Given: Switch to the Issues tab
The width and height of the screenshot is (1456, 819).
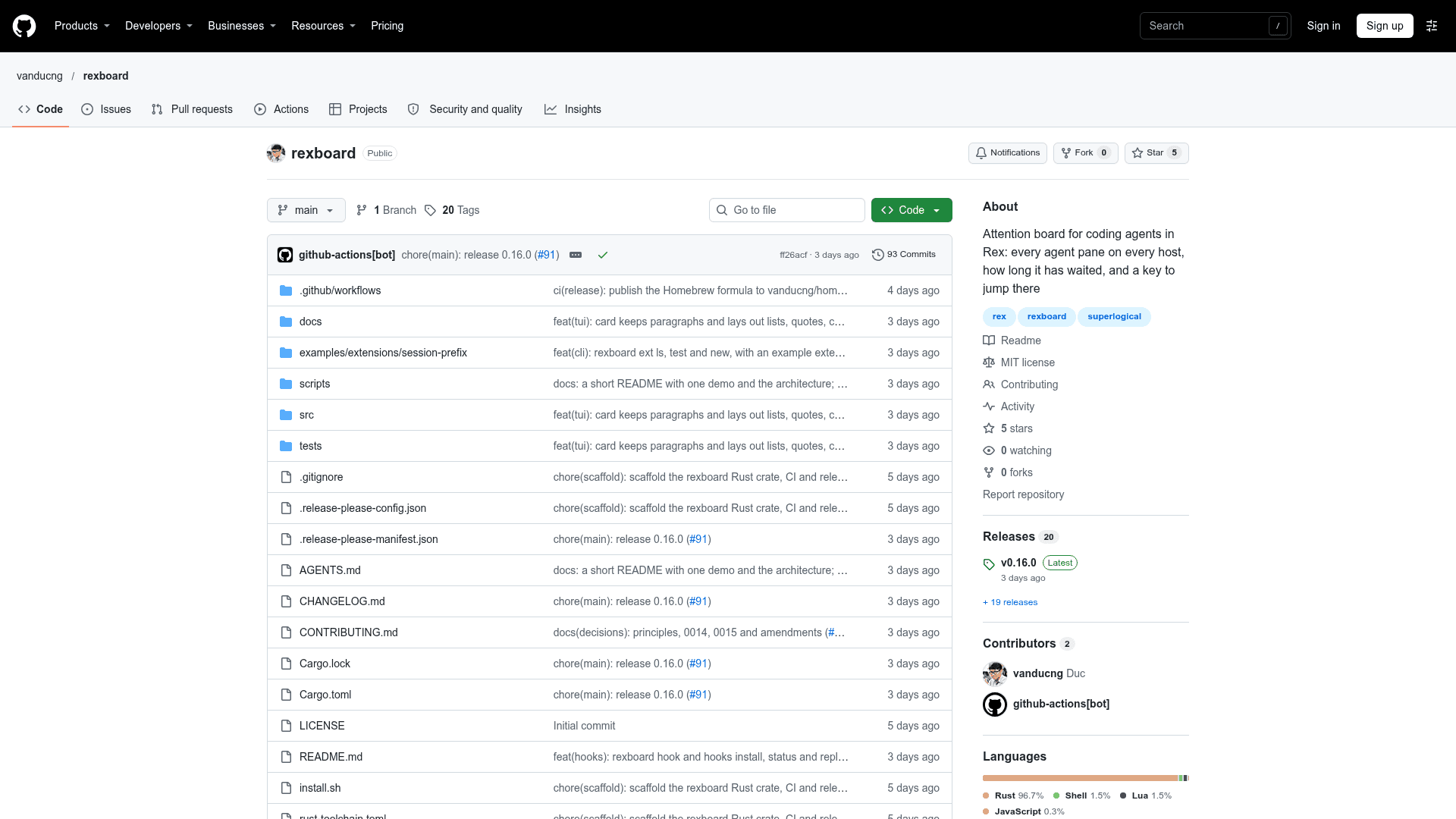Looking at the screenshot, I should click(106, 109).
